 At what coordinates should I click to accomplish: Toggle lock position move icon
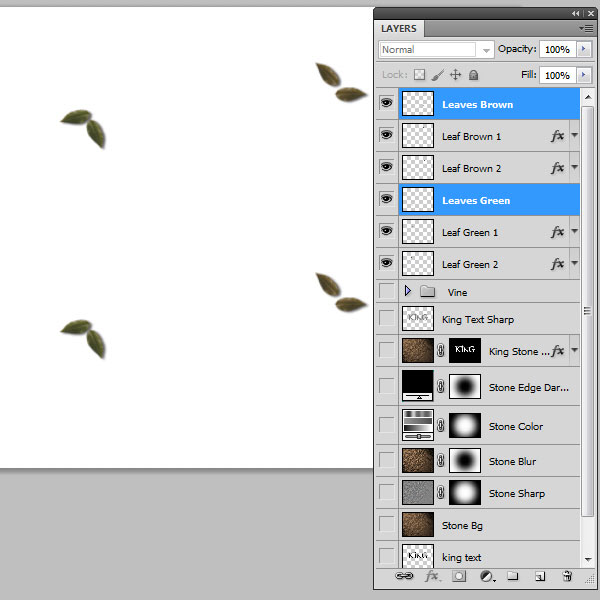(x=455, y=75)
